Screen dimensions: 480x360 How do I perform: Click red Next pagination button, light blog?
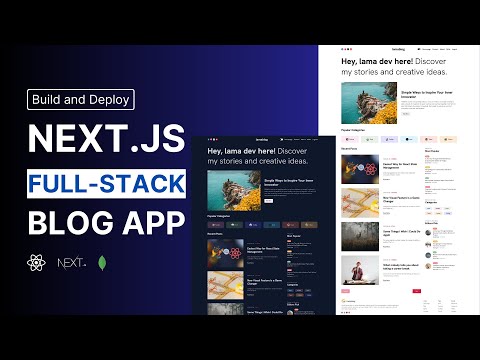[417, 291]
